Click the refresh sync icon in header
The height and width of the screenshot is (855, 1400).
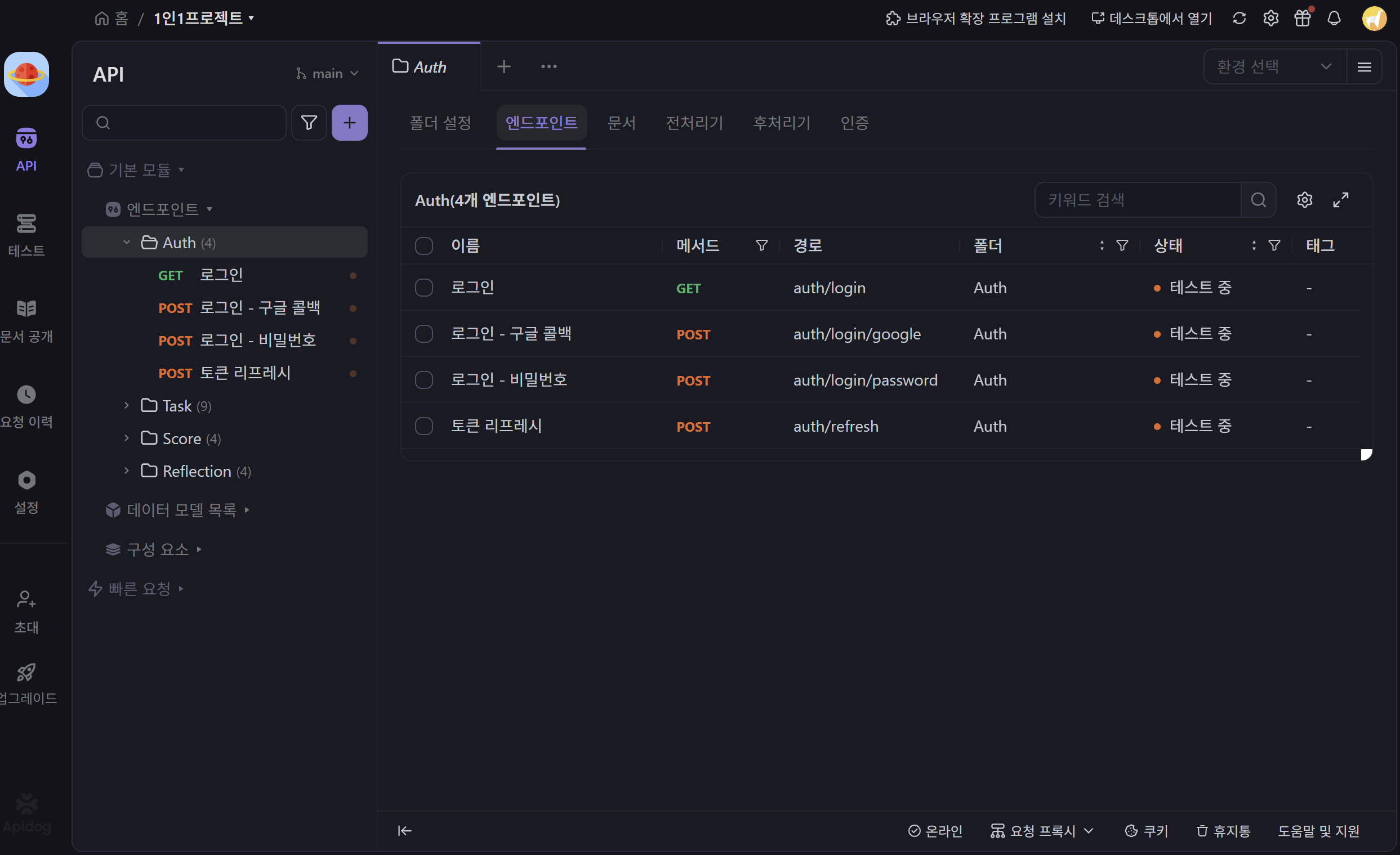tap(1239, 18)
